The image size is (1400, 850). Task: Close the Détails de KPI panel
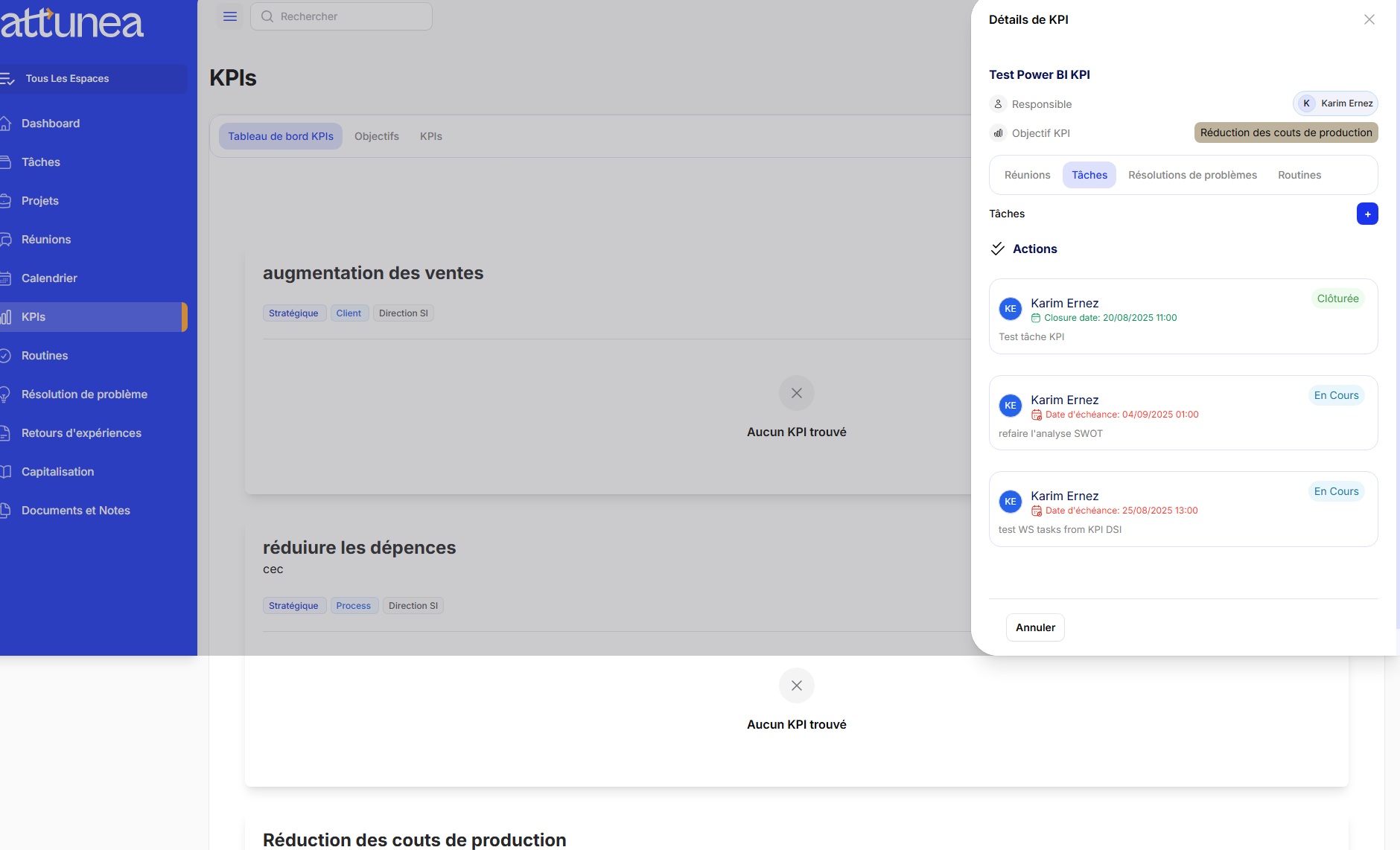point(1369,19)
